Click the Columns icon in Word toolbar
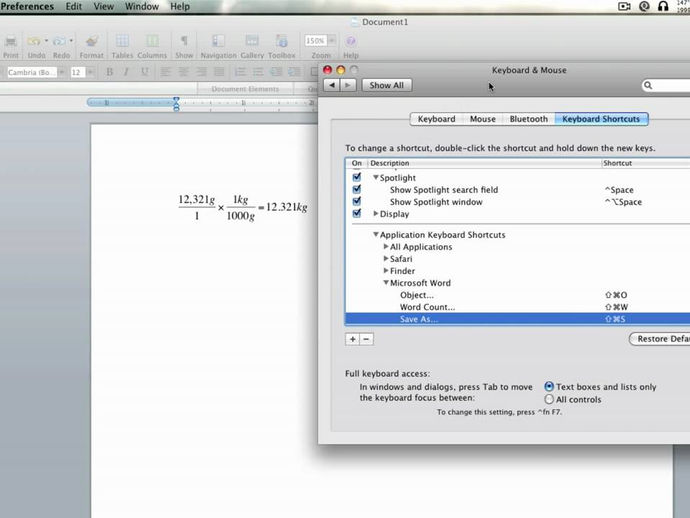This screenshot has width=690, height=518. 152,41
